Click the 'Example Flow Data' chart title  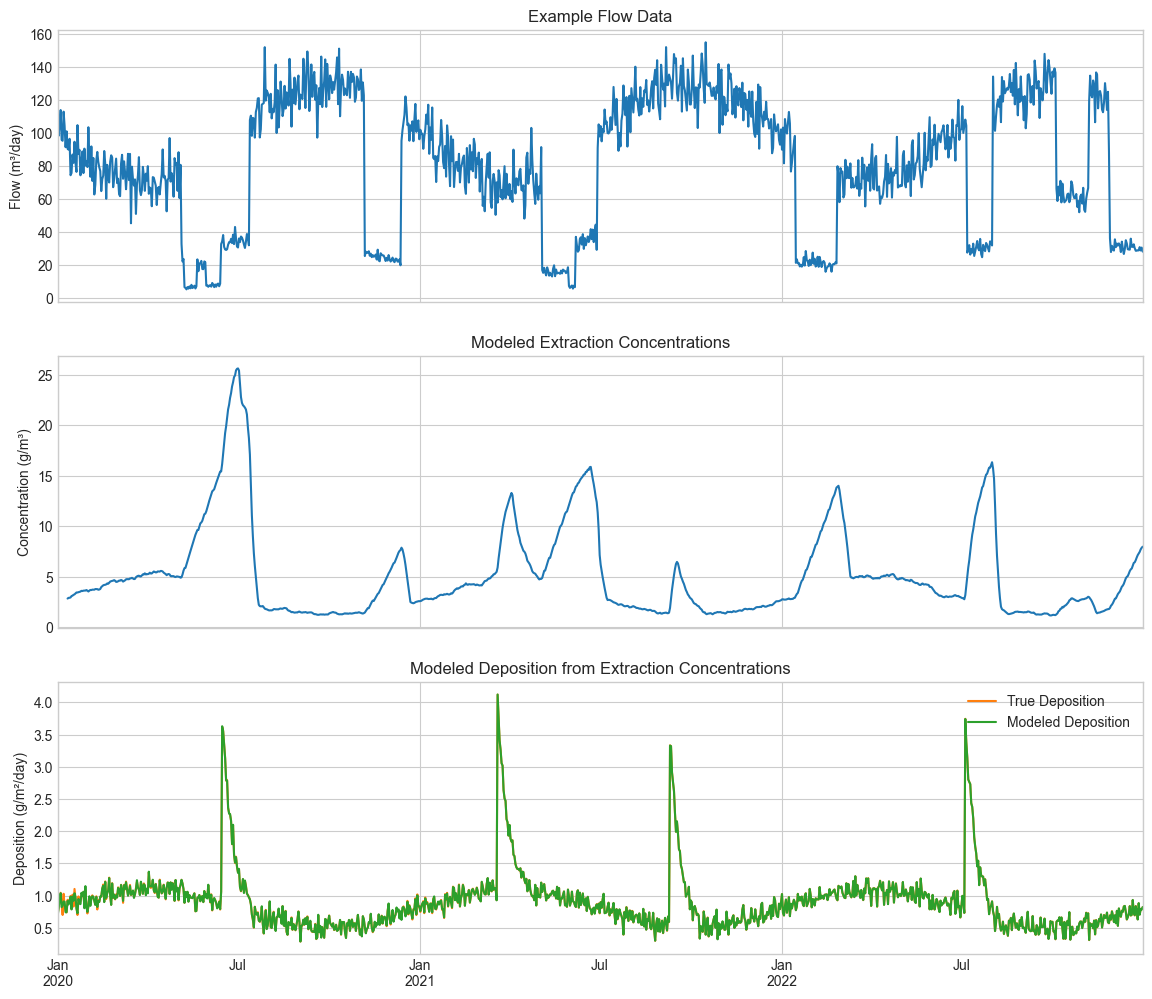(x=600, y=16)
